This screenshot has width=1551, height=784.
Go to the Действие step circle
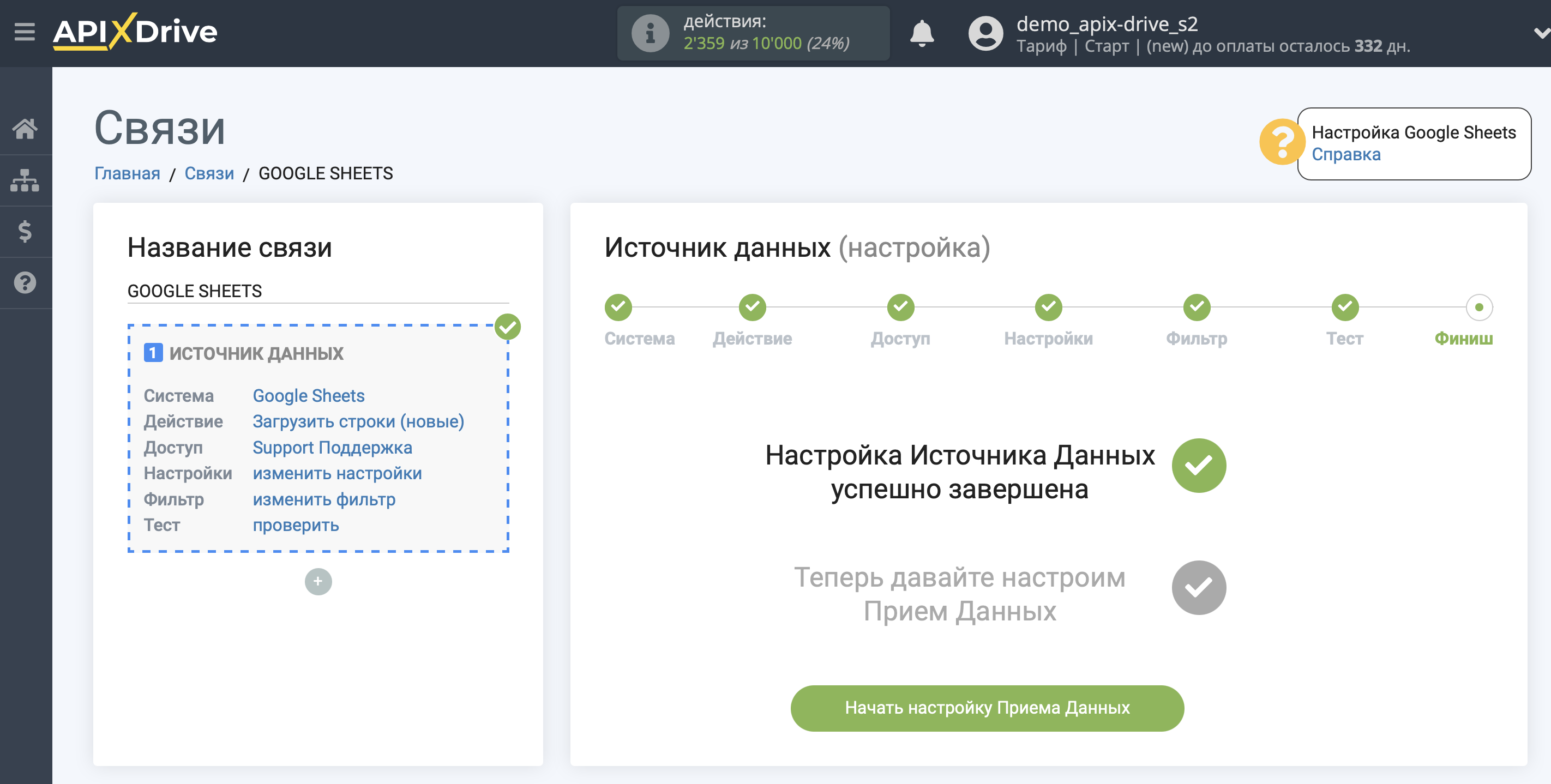(752, 307)
